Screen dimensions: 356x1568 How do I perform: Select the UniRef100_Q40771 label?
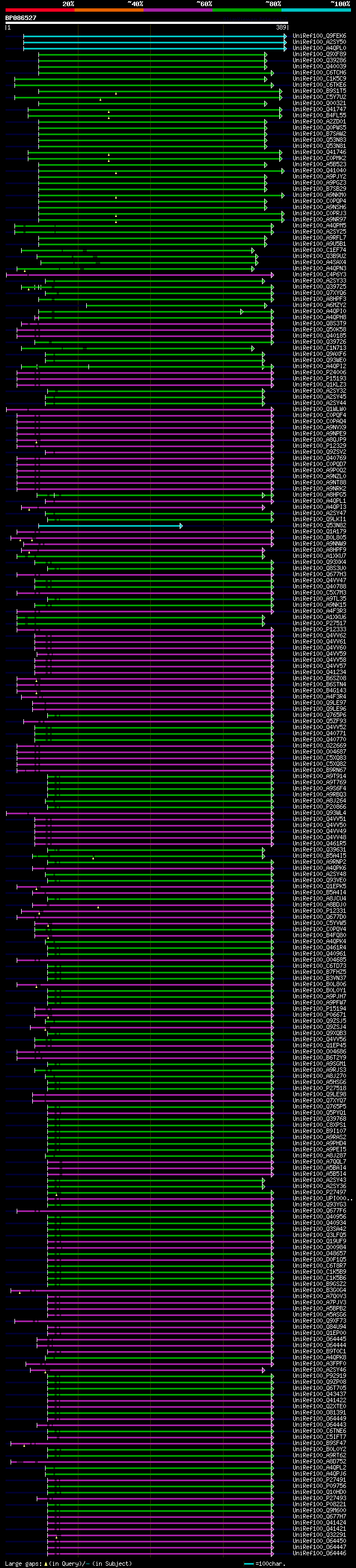tap(319, 734)
